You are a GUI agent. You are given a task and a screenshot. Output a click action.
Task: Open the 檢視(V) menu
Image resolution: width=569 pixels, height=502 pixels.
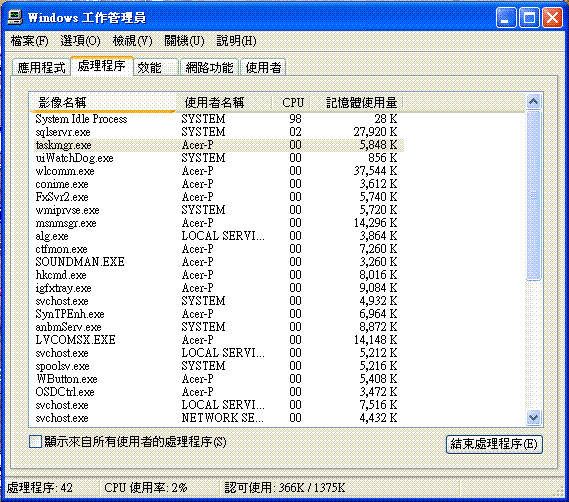coord(132,41)
